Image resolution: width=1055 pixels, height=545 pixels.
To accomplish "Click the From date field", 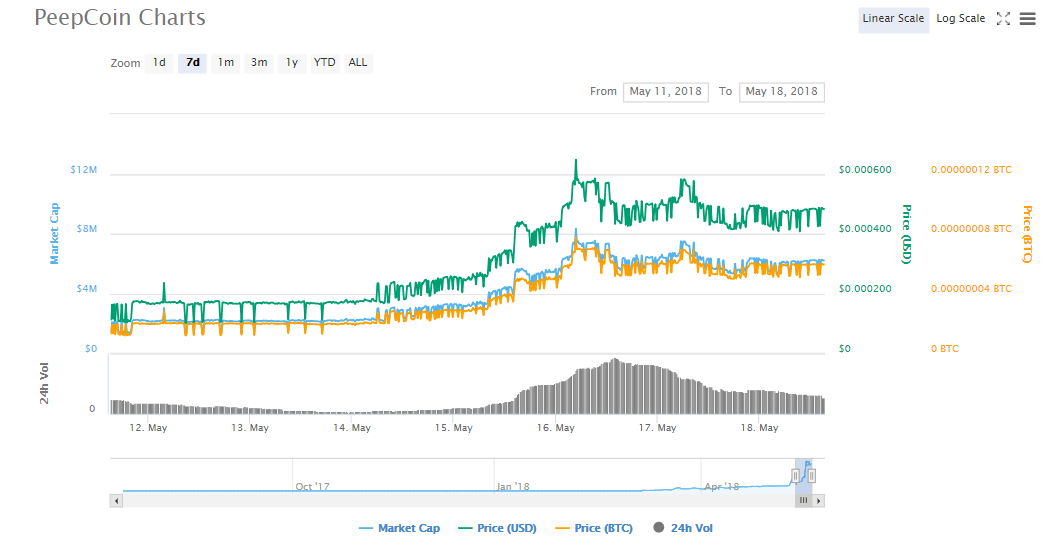I will [x=666, y=92].
